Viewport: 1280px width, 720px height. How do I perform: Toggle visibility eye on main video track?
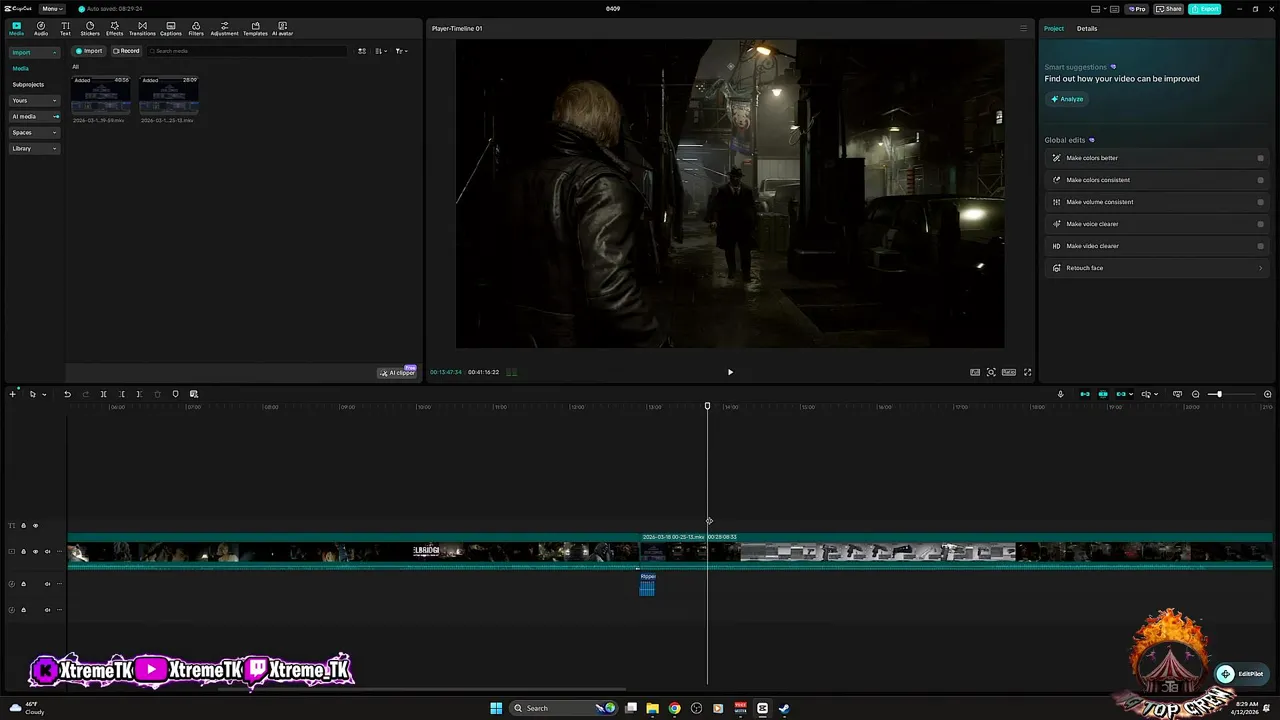(x=35, y=551)
